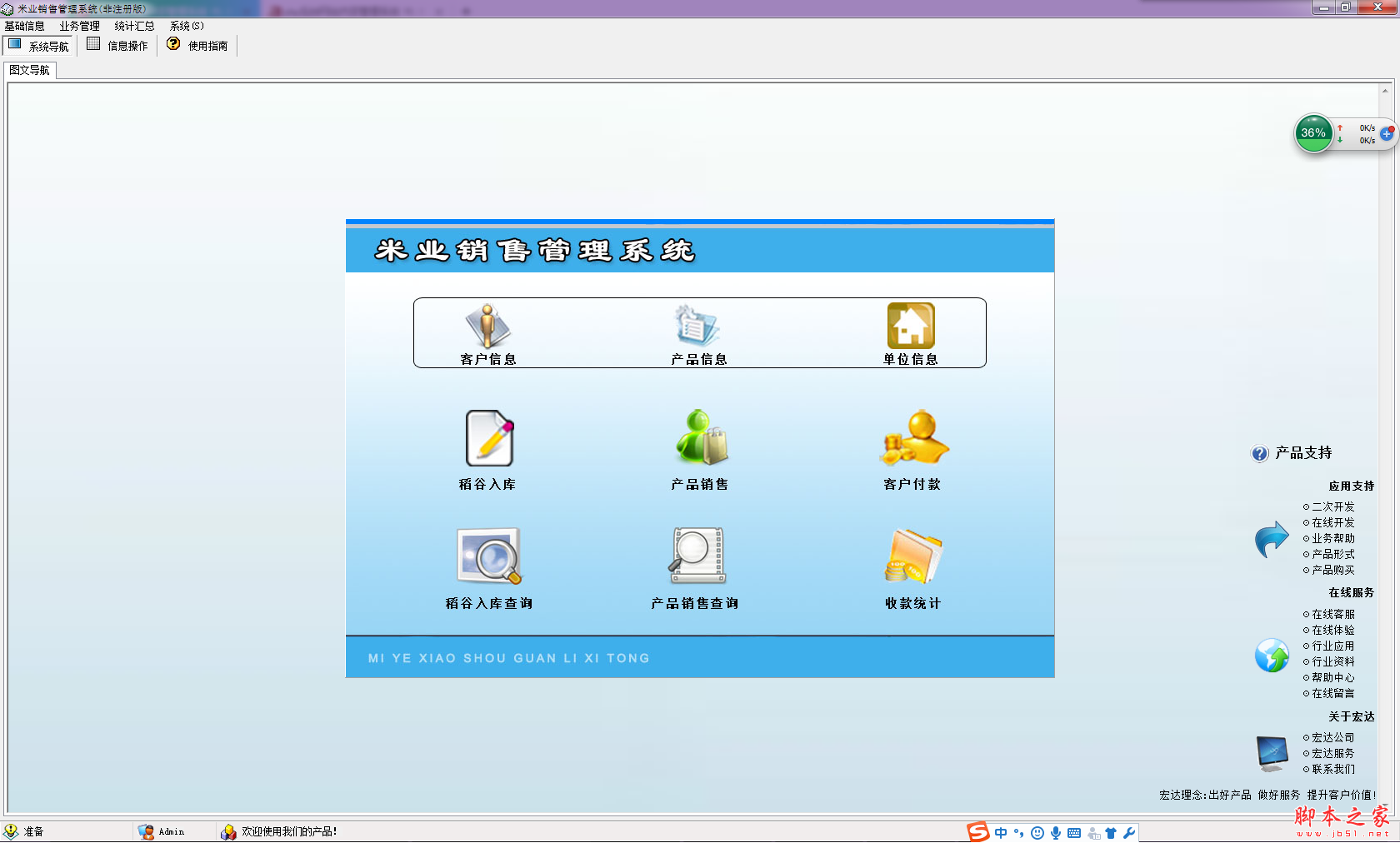This screenshot has height=843, width=1400.
Task: Open the 行业应用 link
Action: click(x=1333, y=646)
